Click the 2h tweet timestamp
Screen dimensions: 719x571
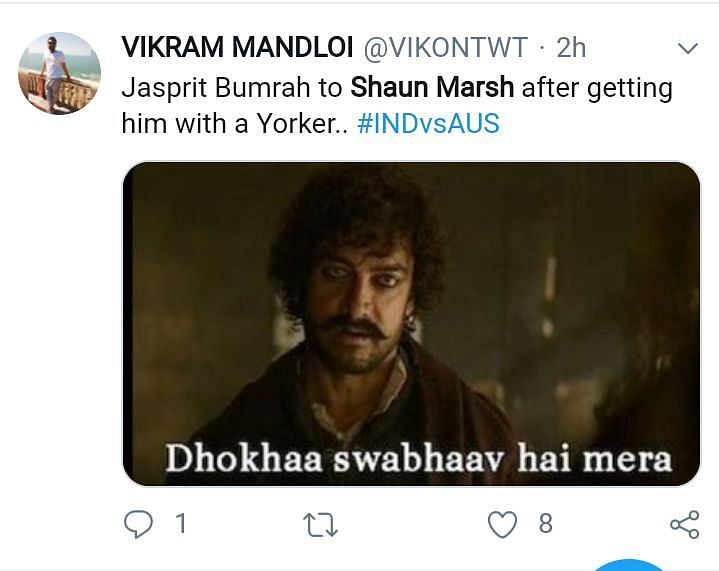[x=571, y=47]
